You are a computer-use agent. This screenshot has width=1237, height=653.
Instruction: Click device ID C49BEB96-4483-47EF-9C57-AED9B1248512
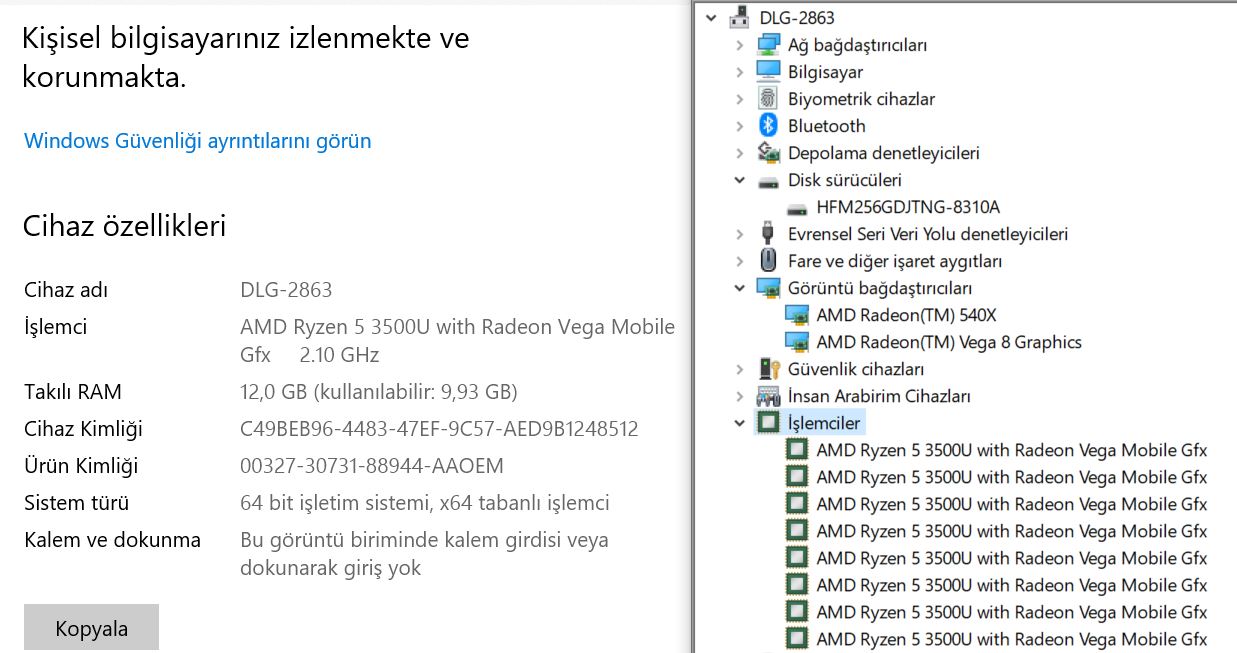(x=439, y=429)
